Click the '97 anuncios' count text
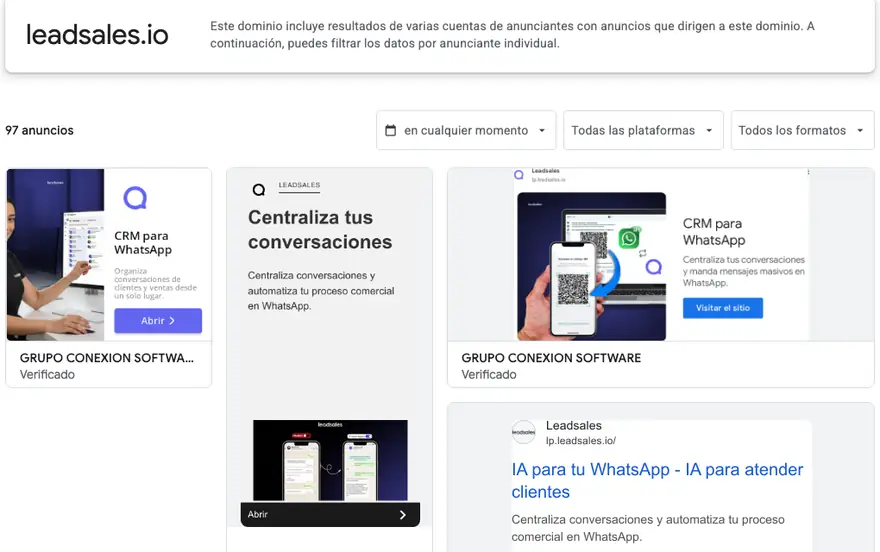The width and height of the screenshot is (880, 552). pyautogui.click(x=39, y=130)
